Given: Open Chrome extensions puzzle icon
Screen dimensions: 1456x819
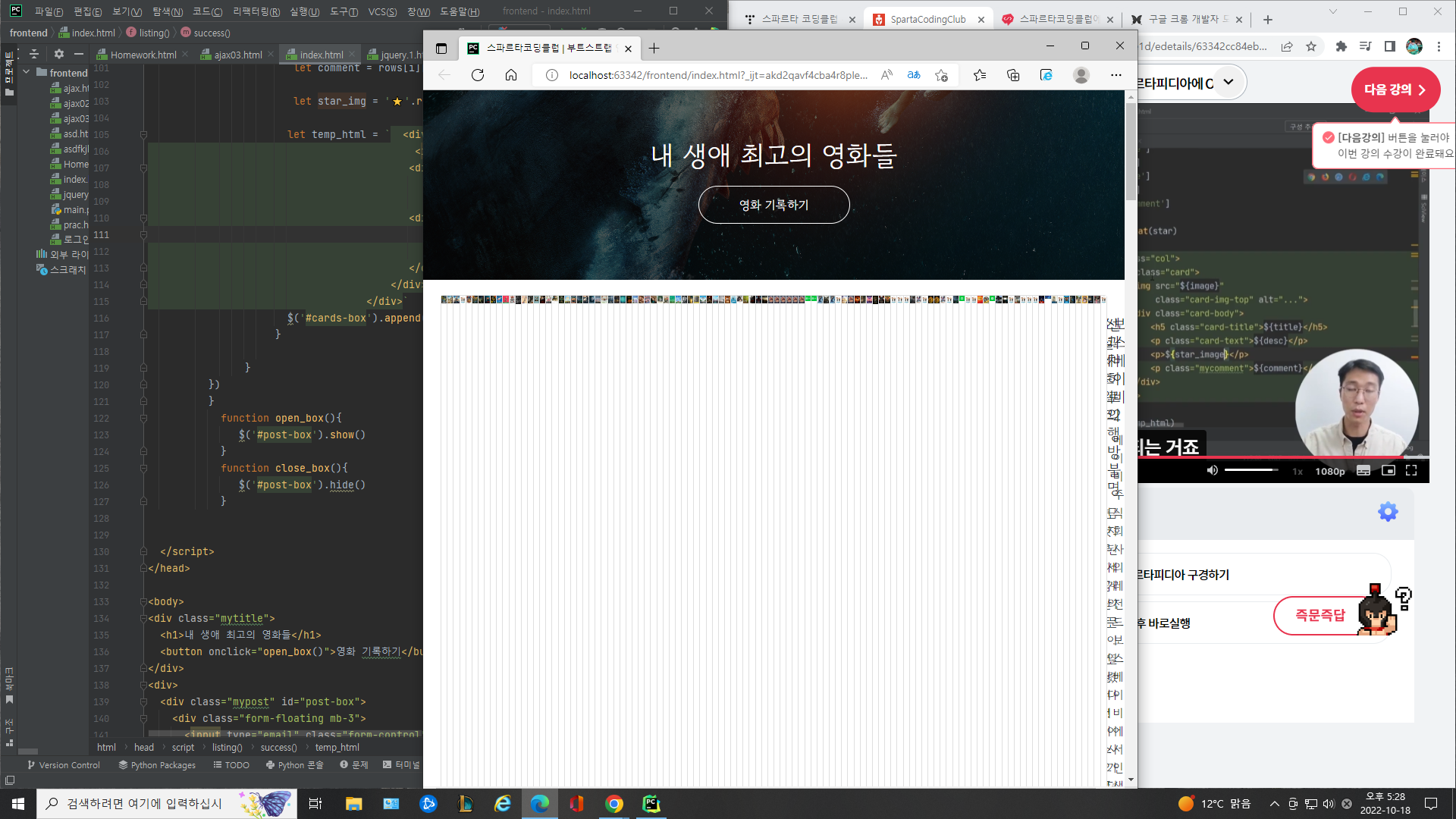Looking at the screenshot, I should coord(1341,46).
